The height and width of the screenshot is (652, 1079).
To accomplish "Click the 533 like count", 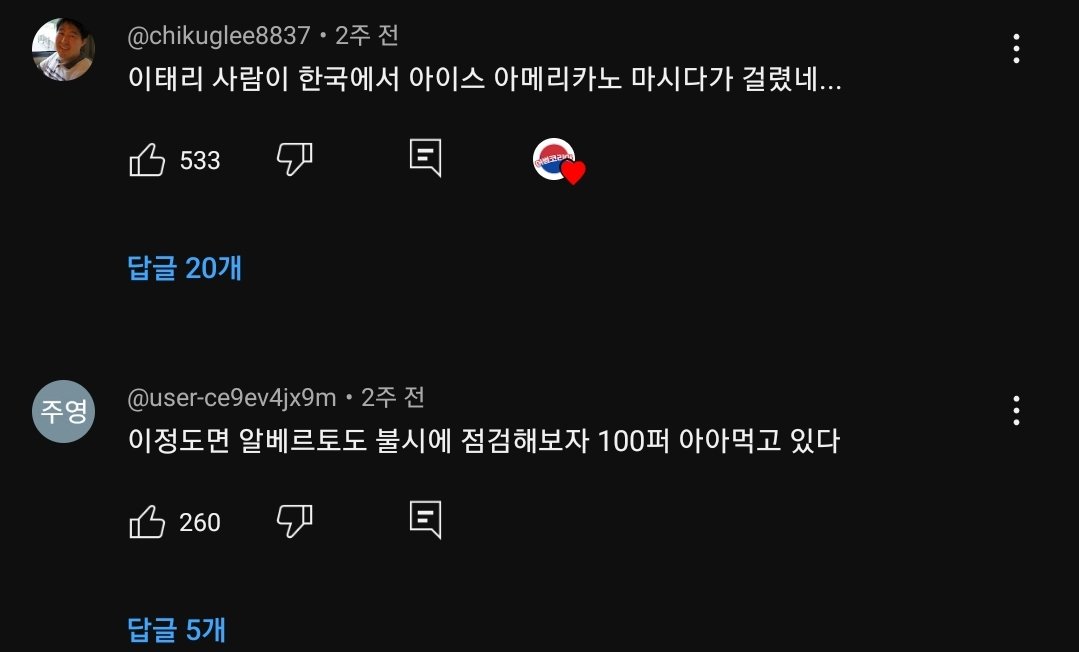I will point(200,161).
